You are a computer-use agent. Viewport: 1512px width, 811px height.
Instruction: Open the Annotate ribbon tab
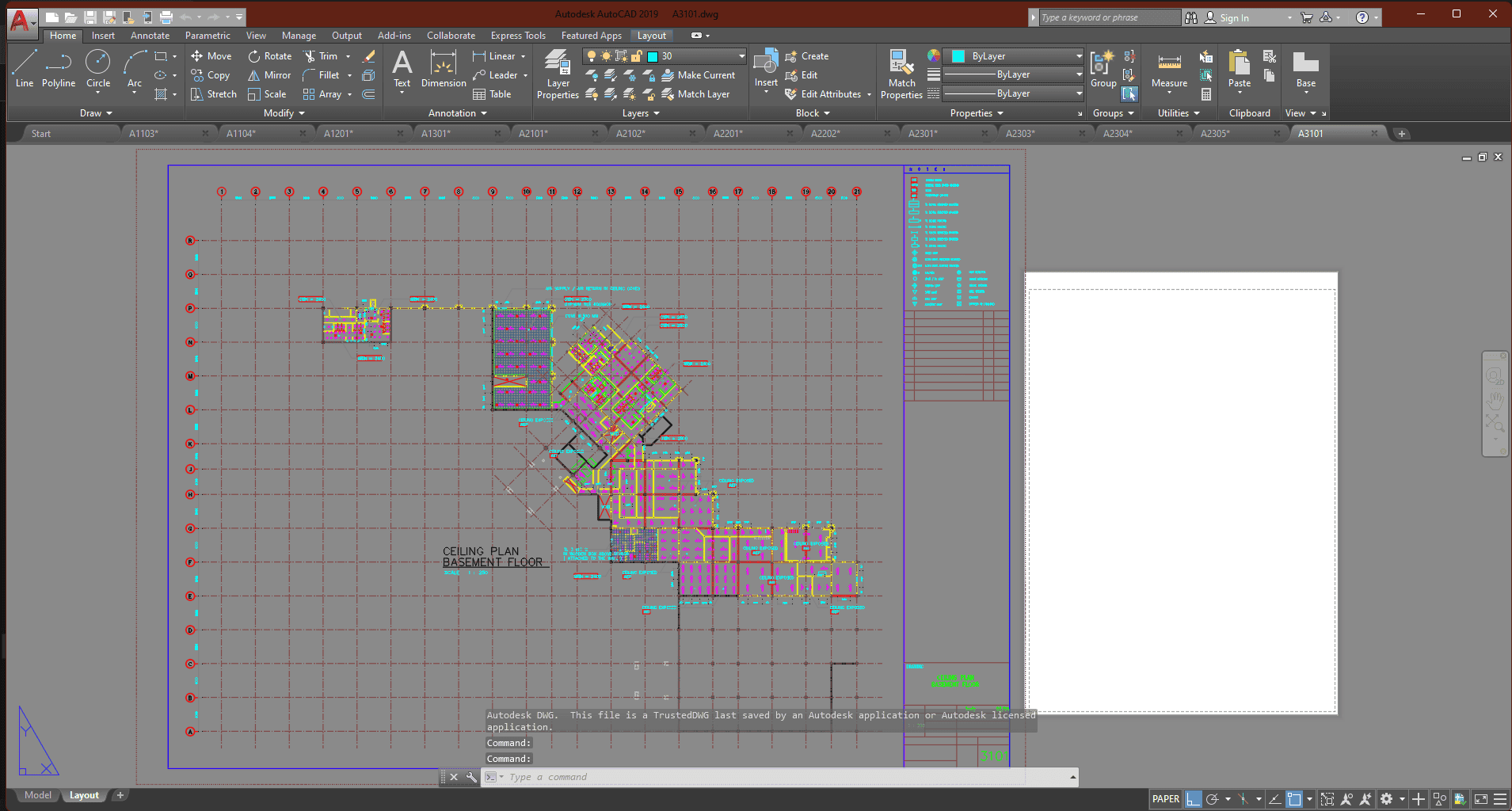click(150, 36)
